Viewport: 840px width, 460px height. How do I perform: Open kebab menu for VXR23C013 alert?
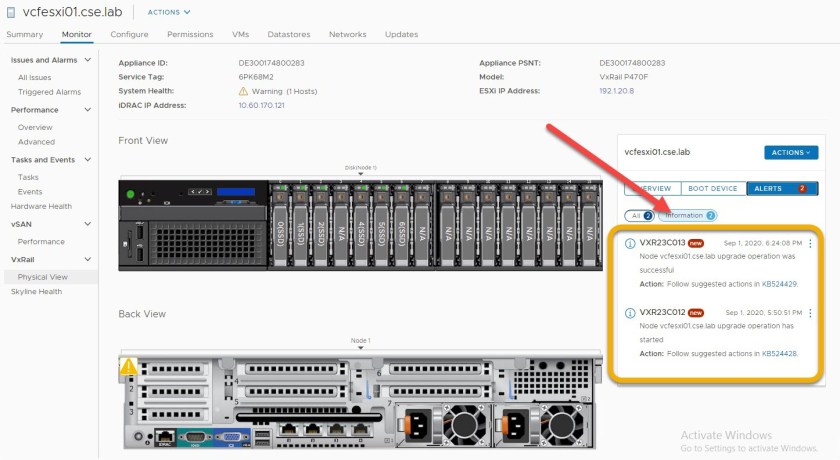tap(810, 243)
